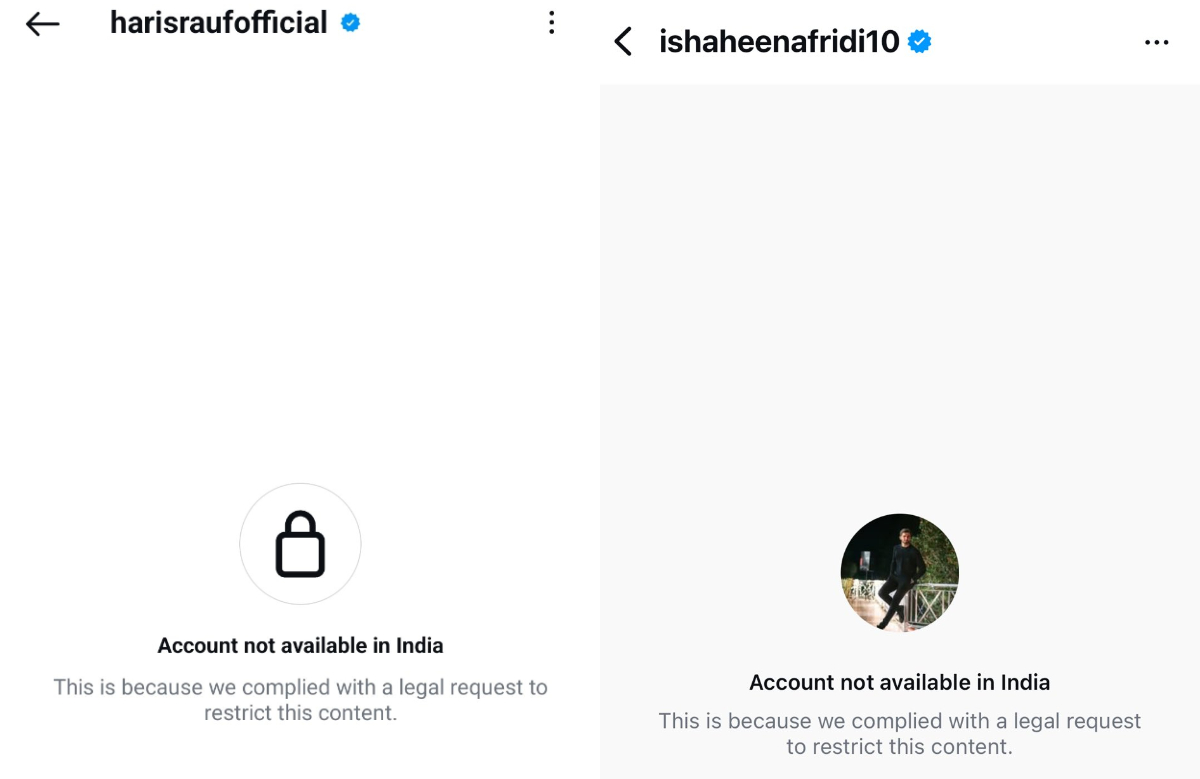Open the three-dot options menu on harisraufofficial's profile

[550, 23]
